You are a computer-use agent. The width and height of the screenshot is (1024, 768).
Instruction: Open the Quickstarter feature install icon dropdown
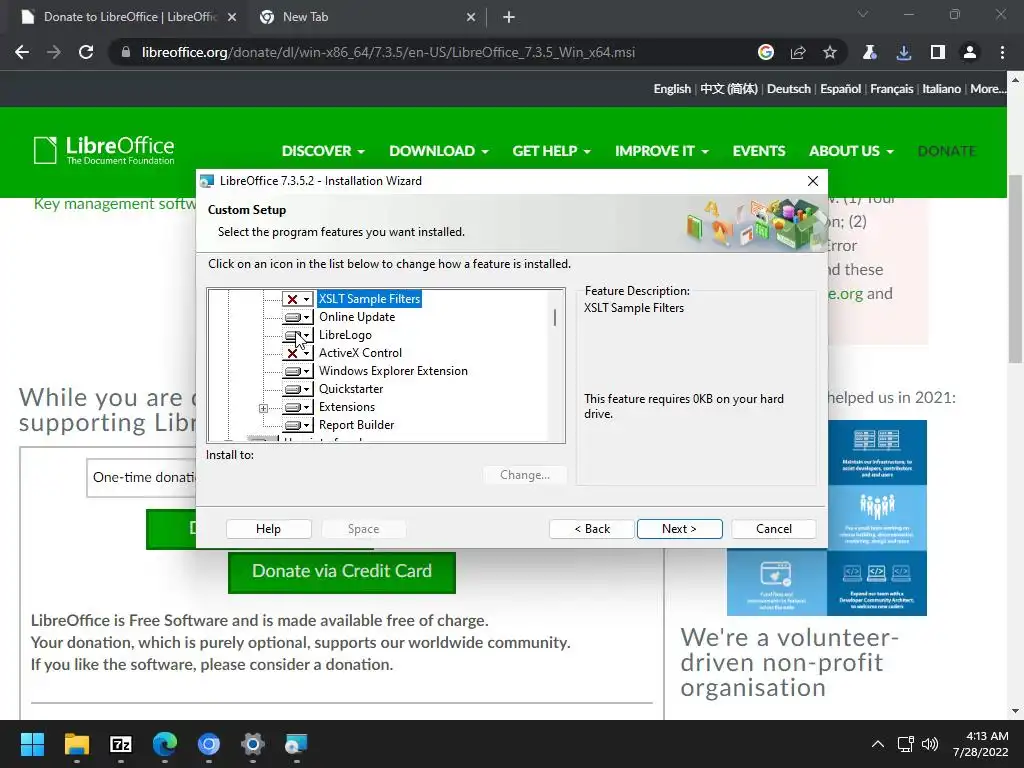tap(297, 389)
